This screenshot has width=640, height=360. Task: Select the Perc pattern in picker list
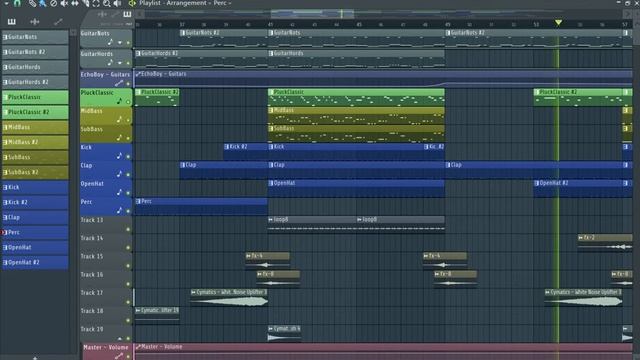35,232
